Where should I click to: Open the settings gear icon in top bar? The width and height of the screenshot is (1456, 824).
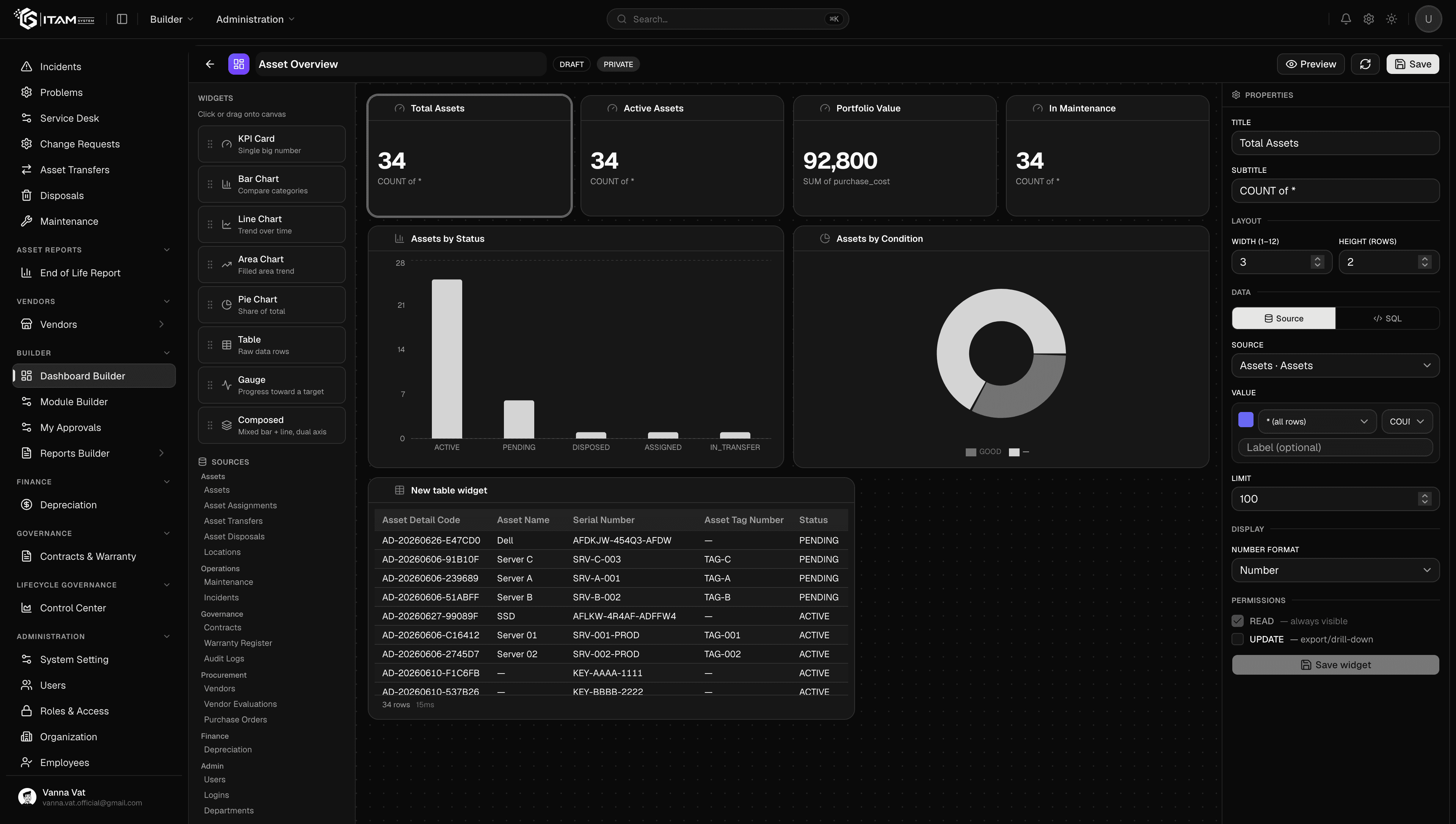(x=1368, y=19)
